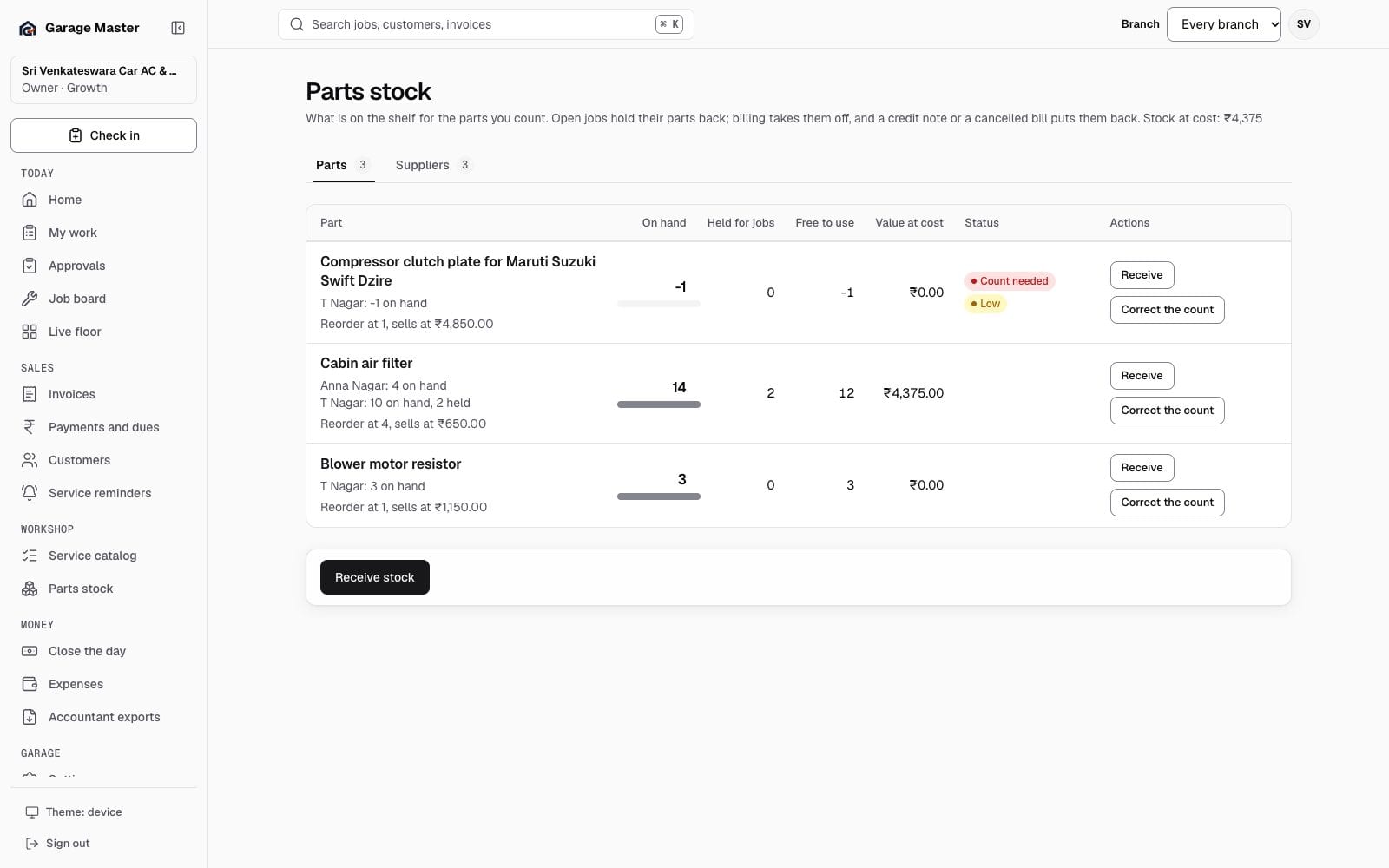Collapse the sidebar with the panel icon

click(x=178, y=28)
